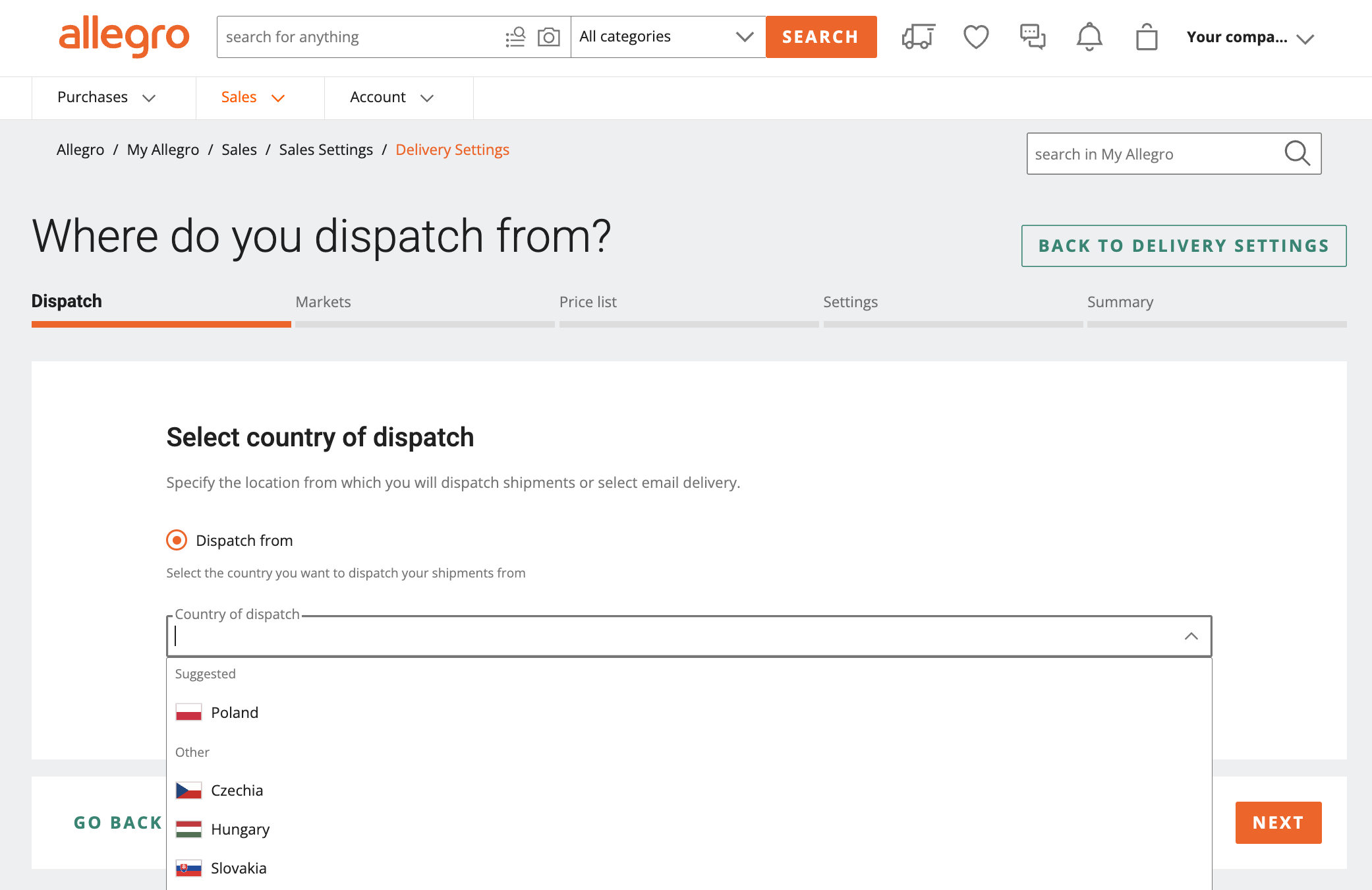Click the Allegro logo
1372x890 pixels.
[124, 36]
